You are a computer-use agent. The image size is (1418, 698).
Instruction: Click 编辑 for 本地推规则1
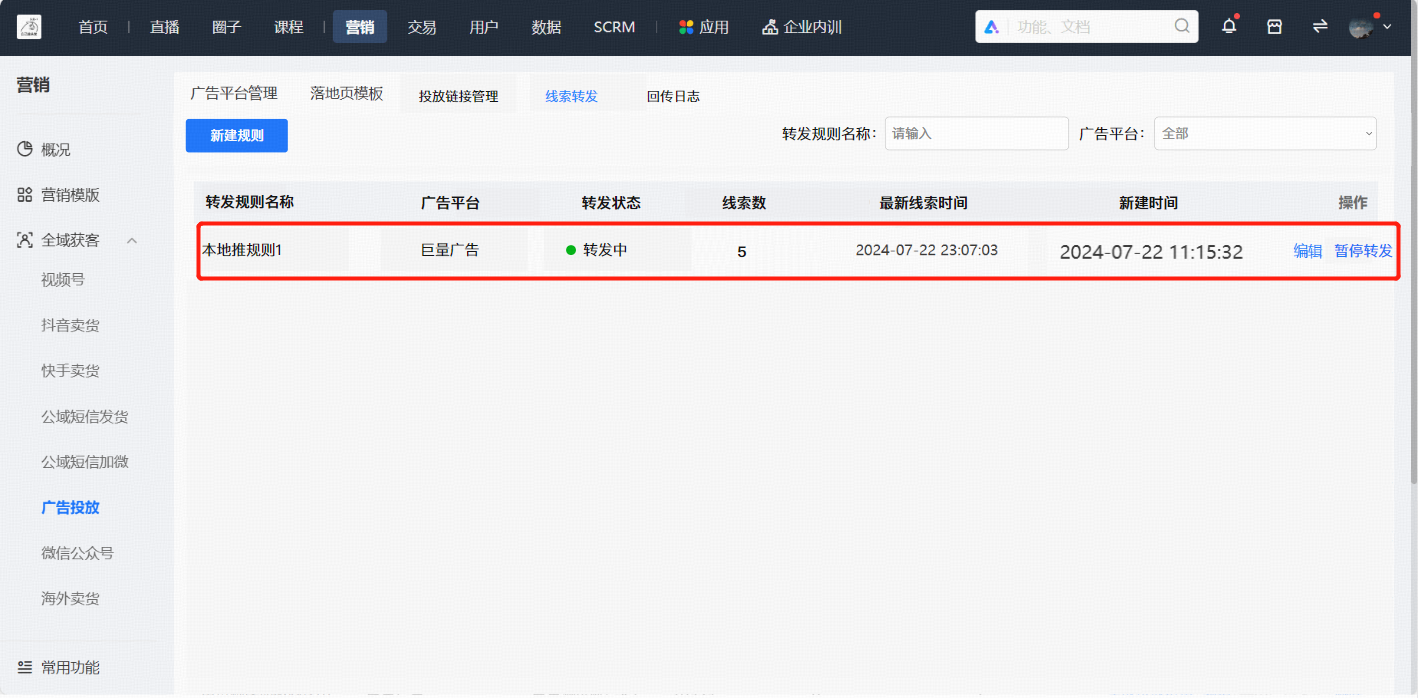pyautogui.click(x=1308, y=251)
